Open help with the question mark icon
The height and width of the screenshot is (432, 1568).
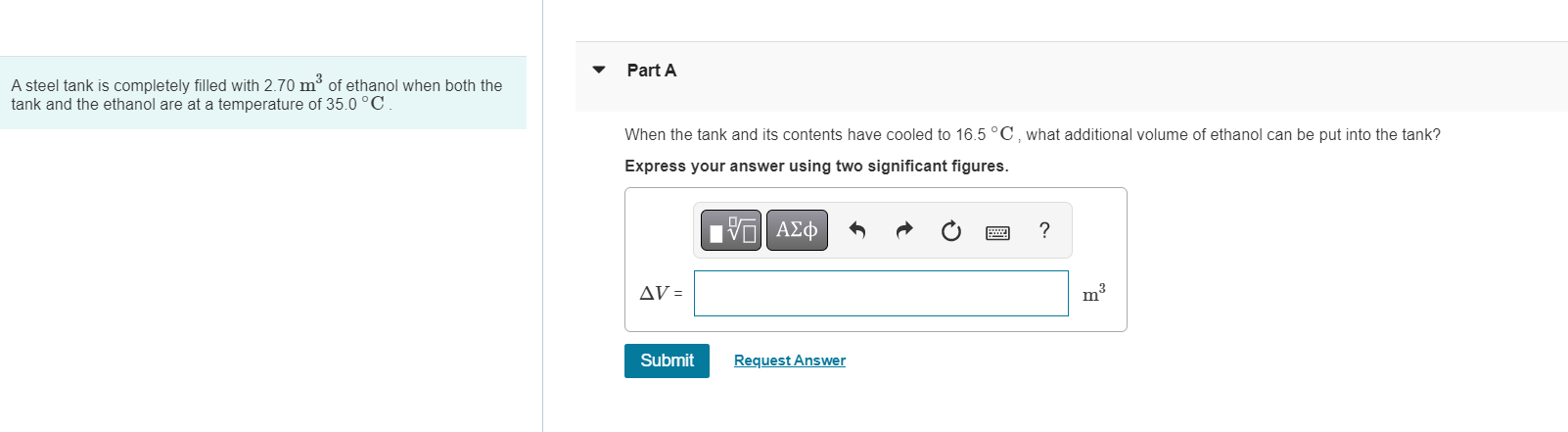click(1044, 230)
